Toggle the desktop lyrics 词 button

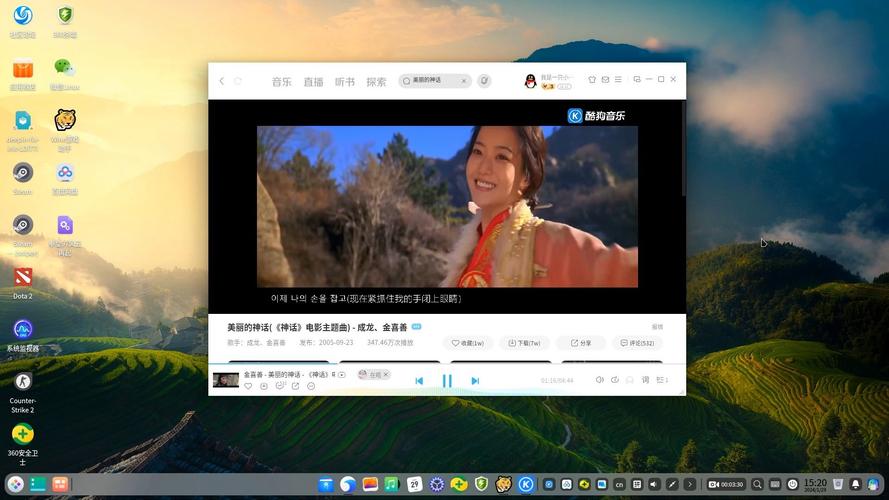(x=645, y=380)
